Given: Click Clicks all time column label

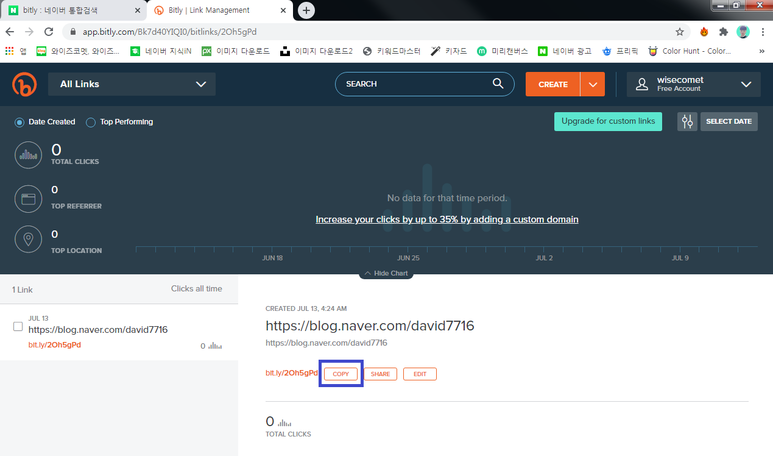Looking at the screenshot, I should (196, 288).
